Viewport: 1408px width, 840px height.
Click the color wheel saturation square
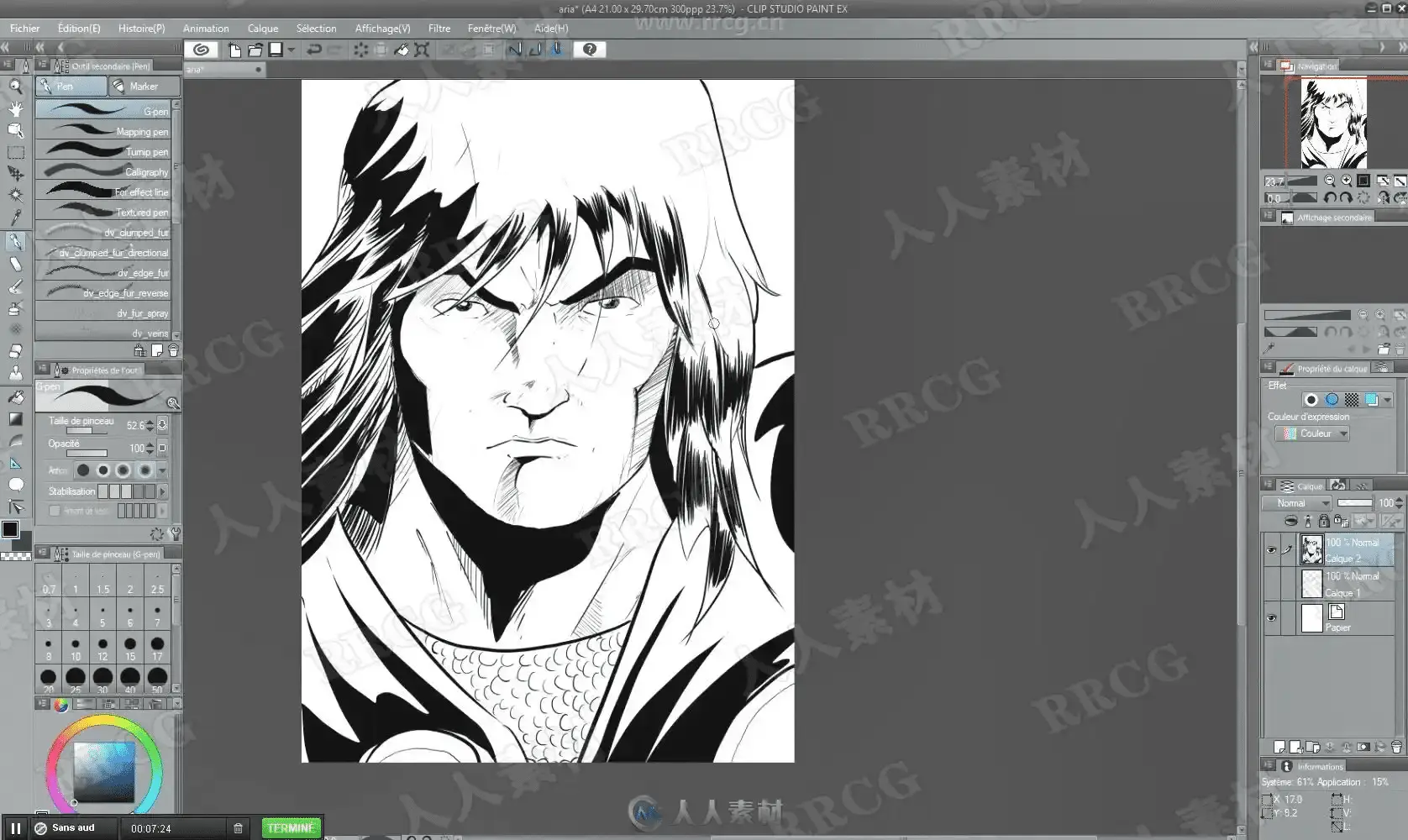(x=104, y=772)
